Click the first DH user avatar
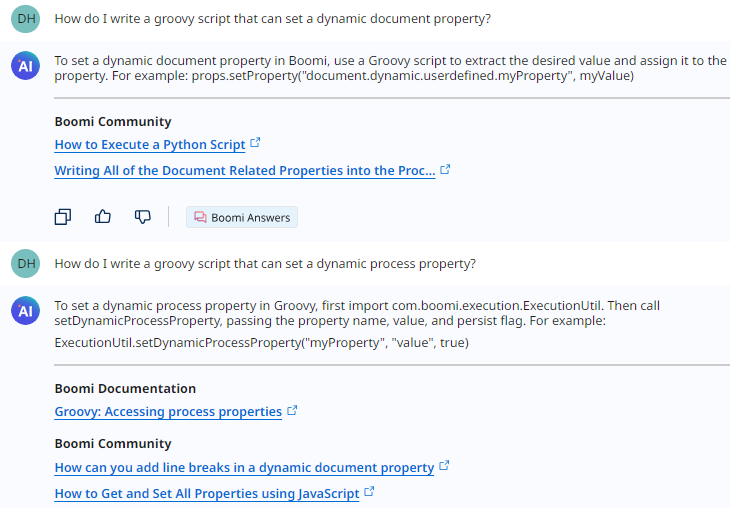730x508 pixels. coord(25,19)
